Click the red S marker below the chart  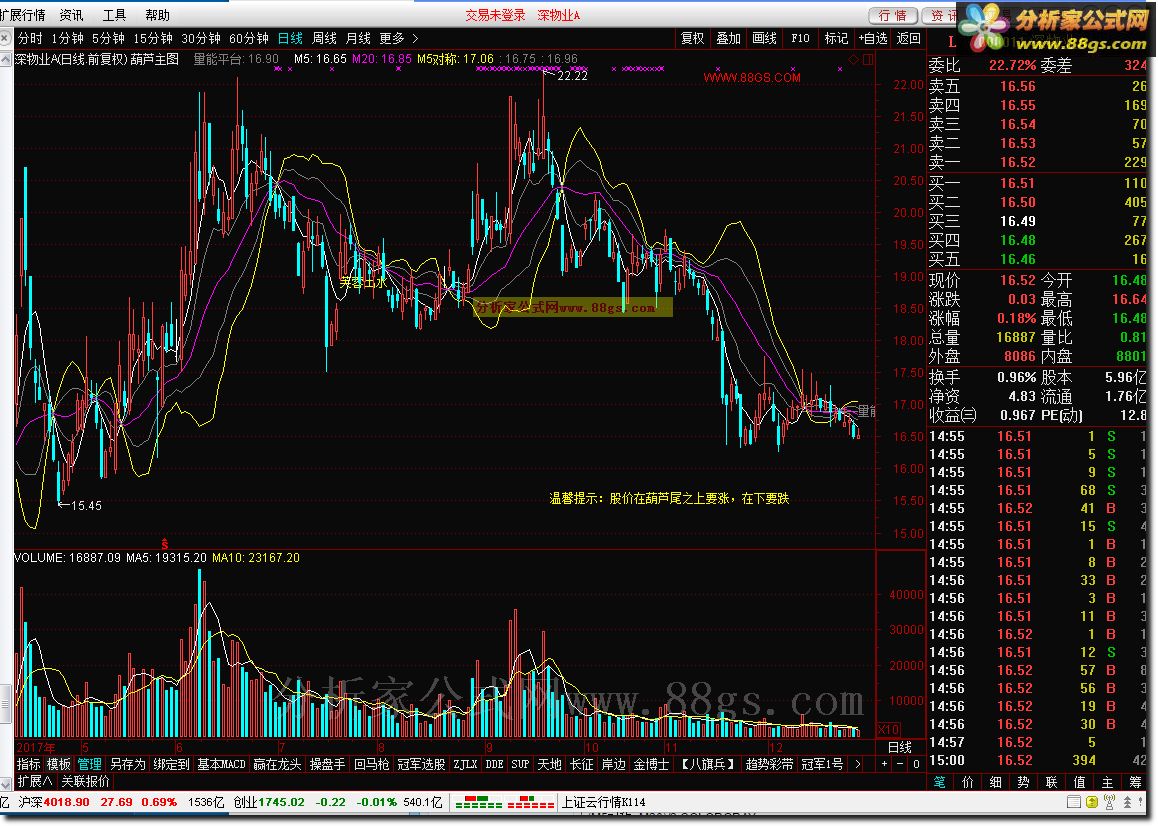pyautogui.click(x=164, y=544)
